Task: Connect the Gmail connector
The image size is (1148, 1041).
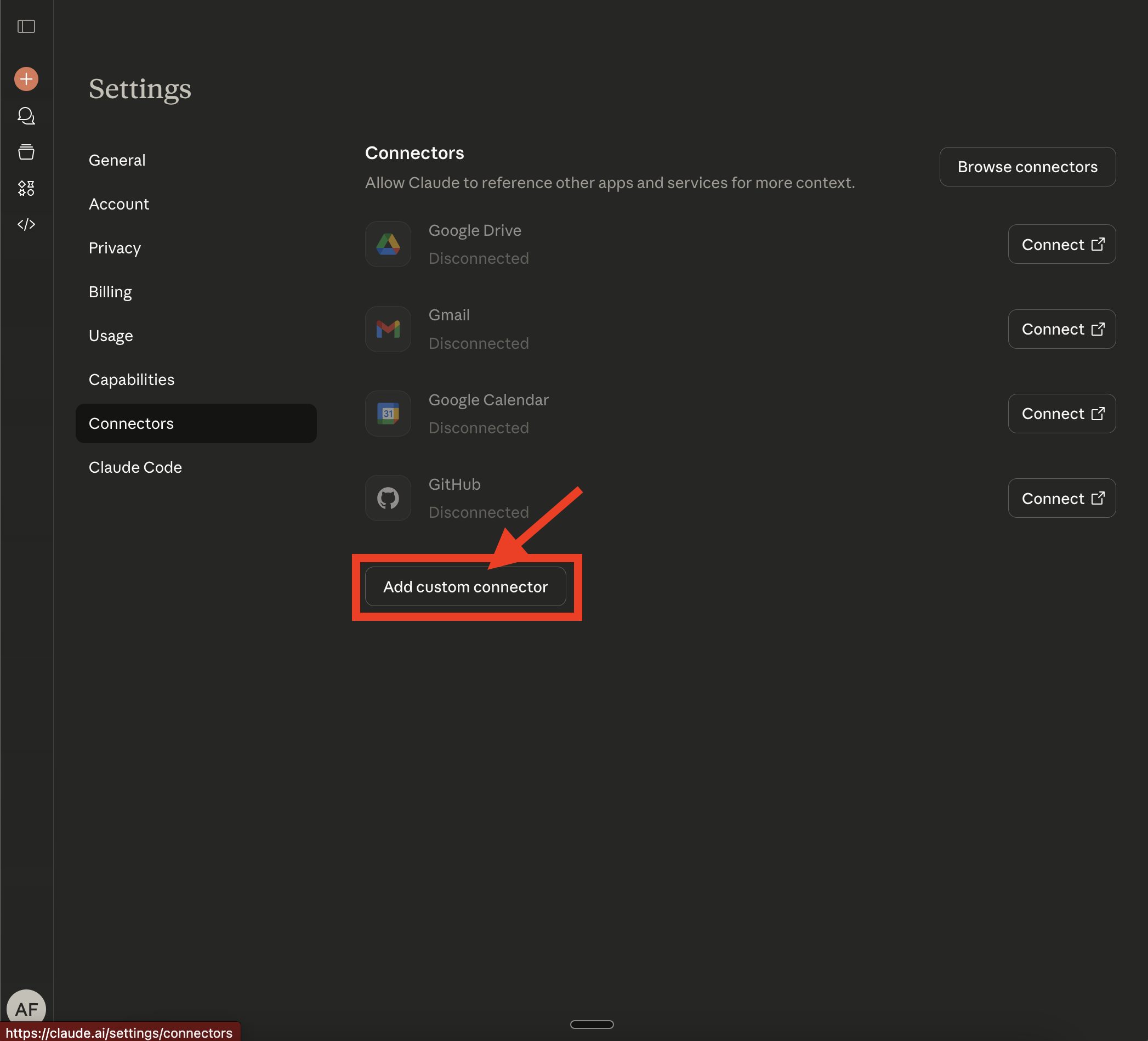Action: tap(1061, 329)
